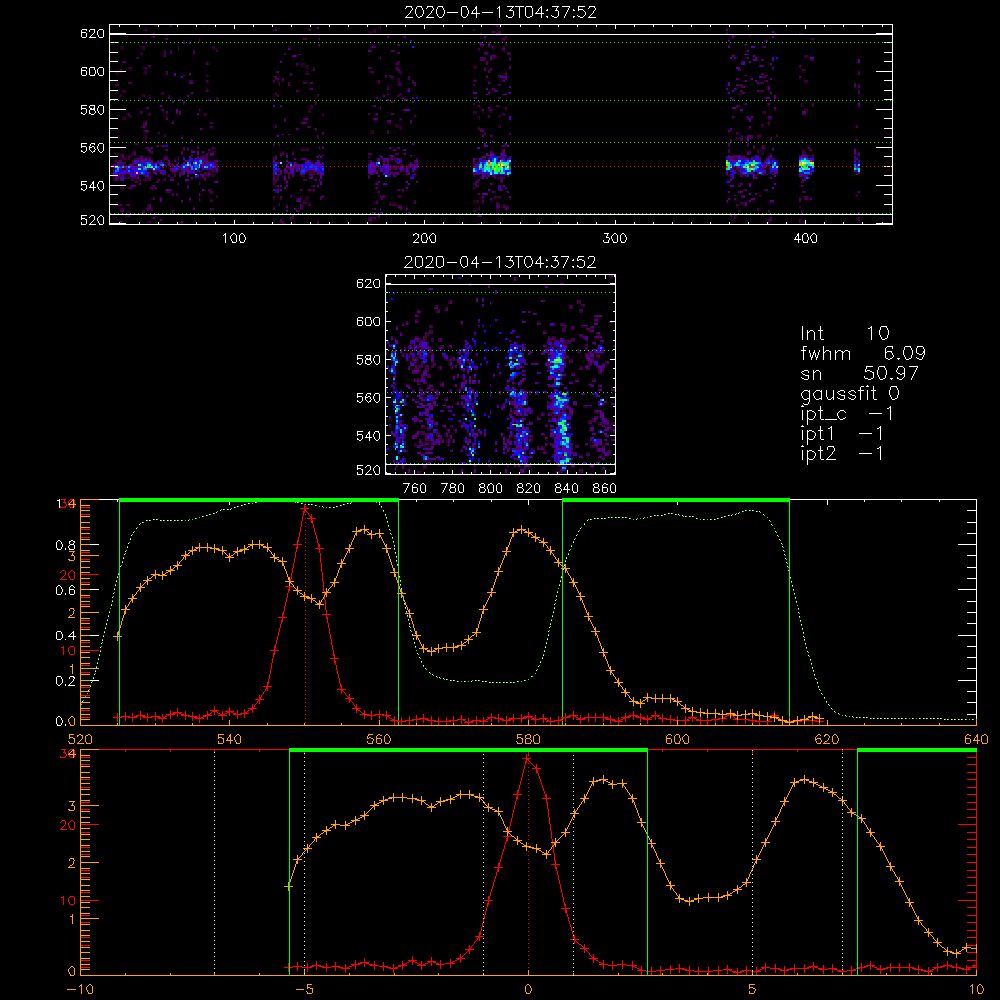This screenshot has height=1000, width=1000.
Task: Click the '-5' x-axis label on bottom plot
Action: click(x=304, y=990)
